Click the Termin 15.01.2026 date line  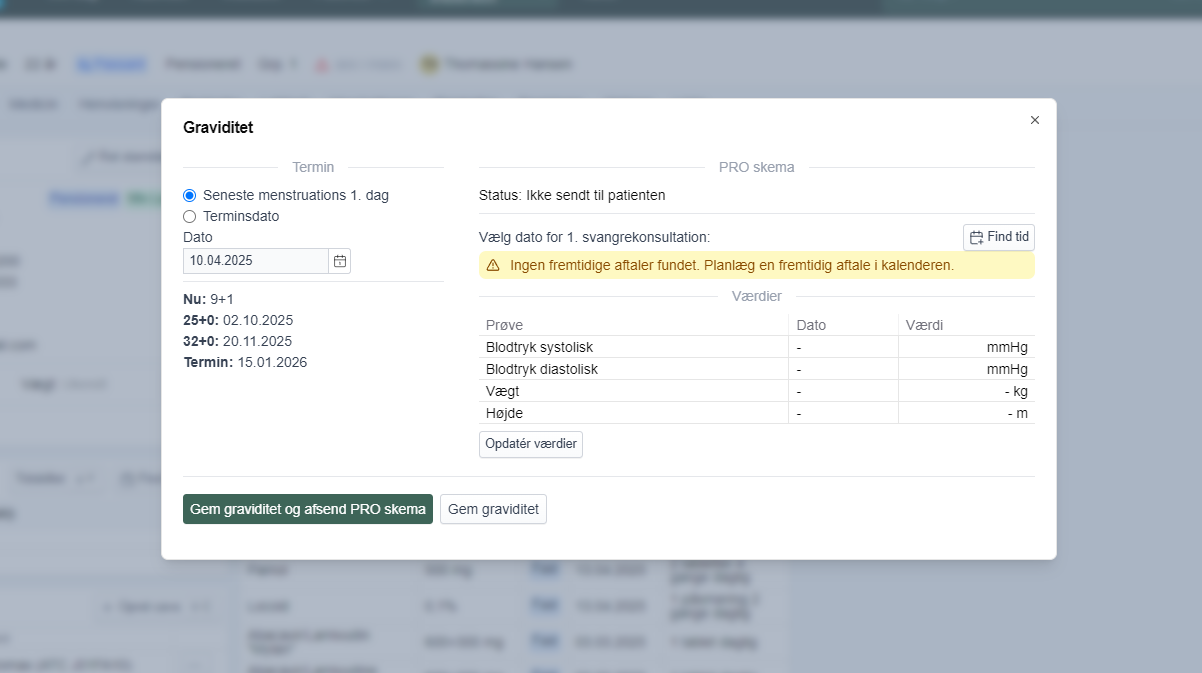[246, 362]
